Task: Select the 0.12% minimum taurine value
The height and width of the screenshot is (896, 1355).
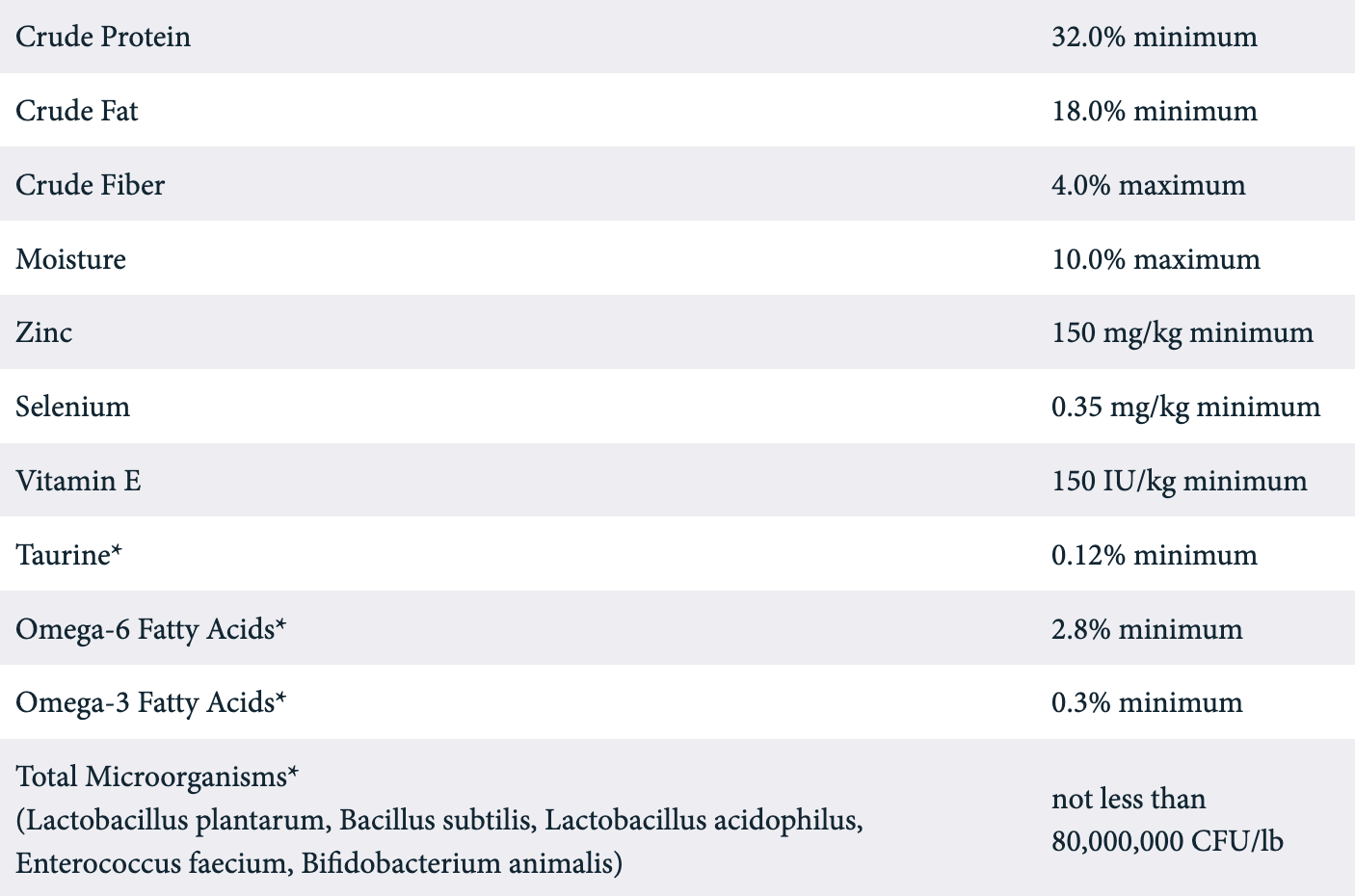Action: click(1154, 555)
